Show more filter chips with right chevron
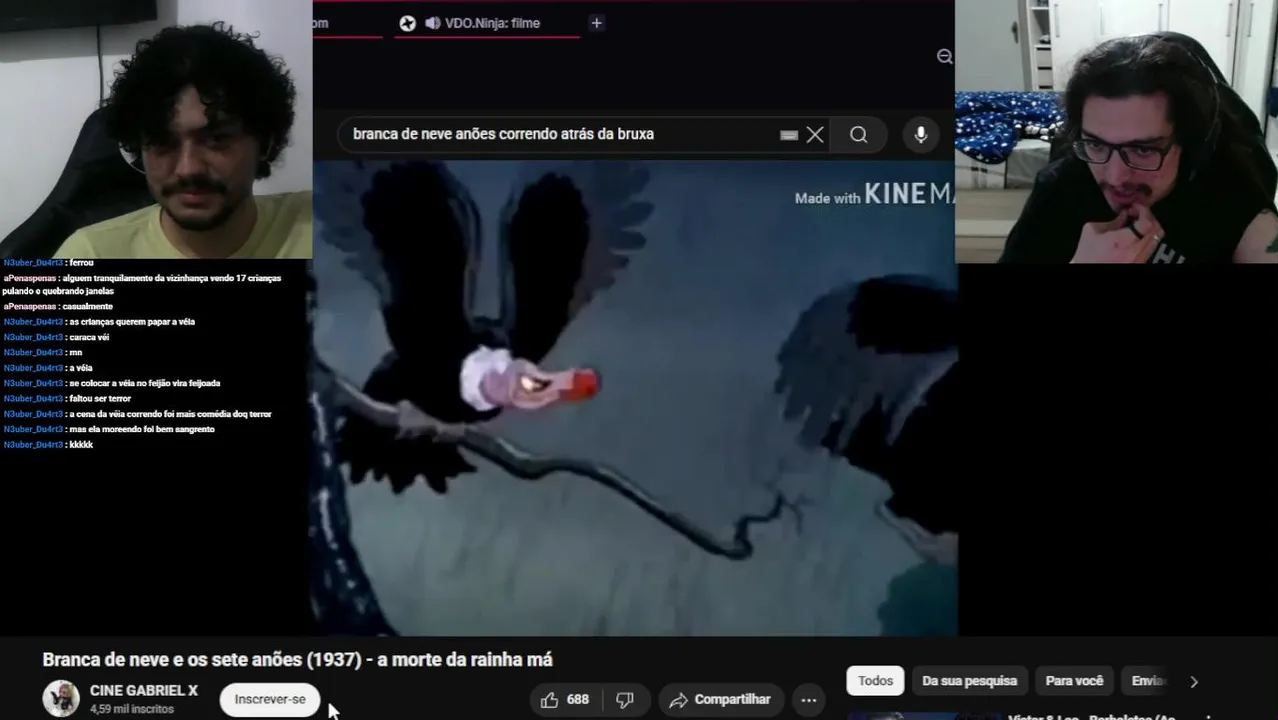 coord(1194,682)
